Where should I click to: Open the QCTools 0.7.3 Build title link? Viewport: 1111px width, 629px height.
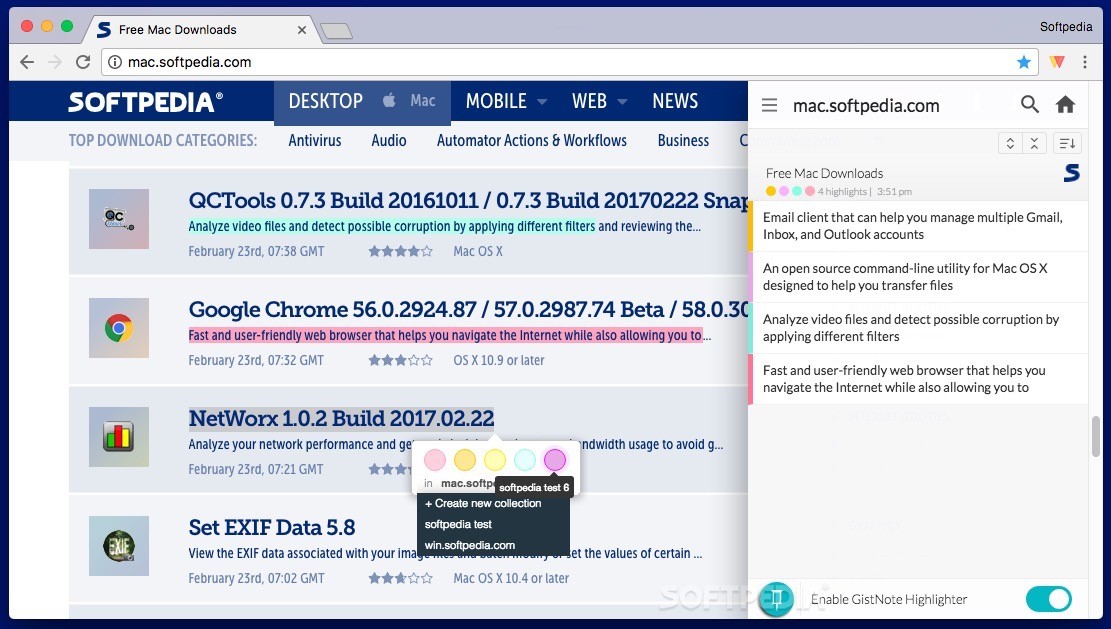pyautogui.click(x=468, y=200)
